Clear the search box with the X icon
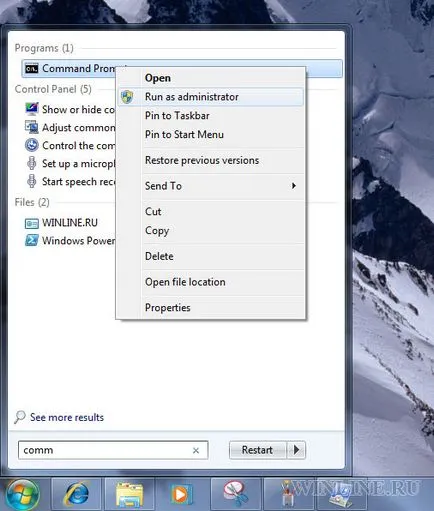 pos(196,450)
